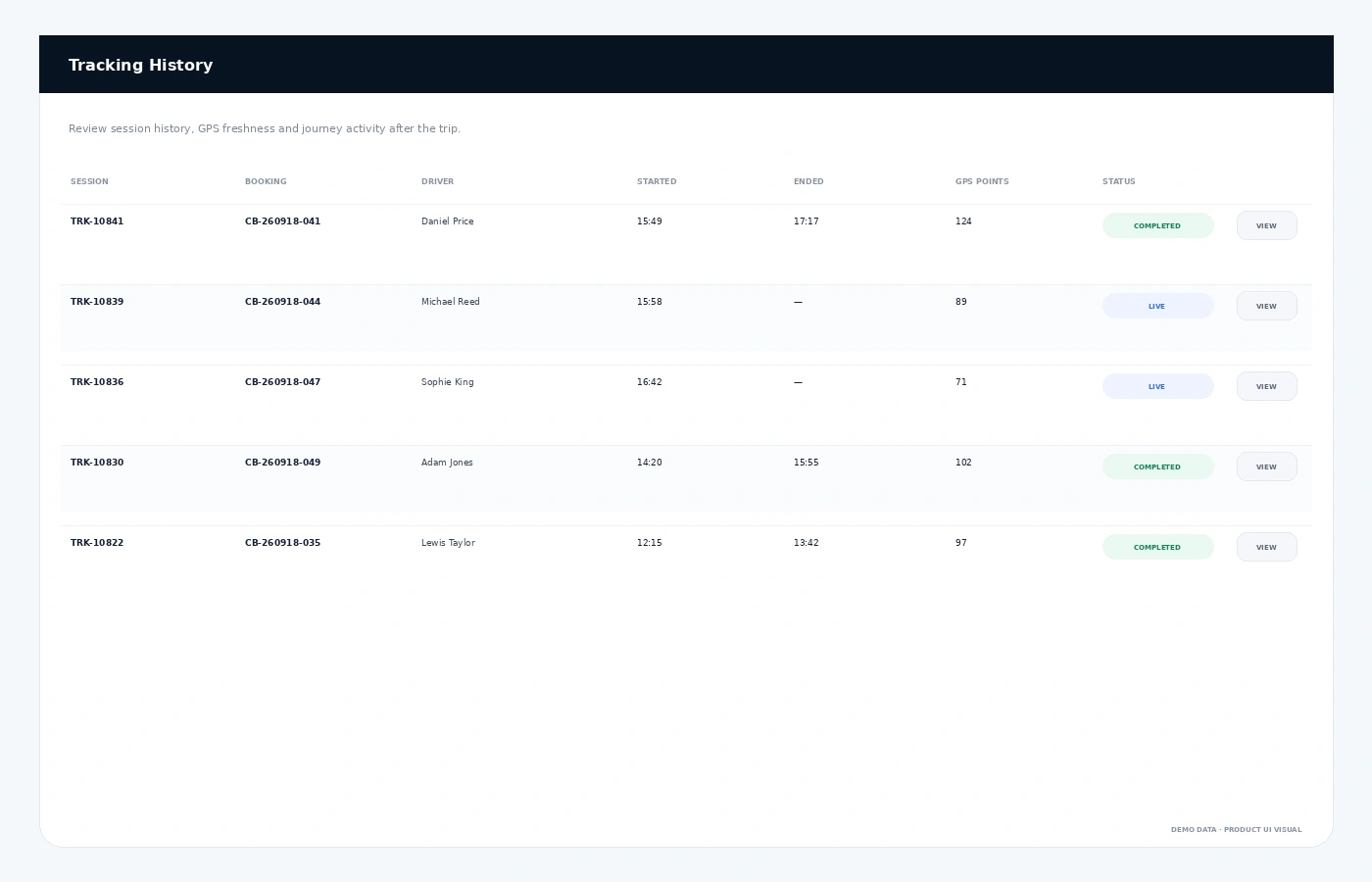The image size is (1372, 882).
Task: Open the View button for session TRK-10841
Action: coord(1266,225)
